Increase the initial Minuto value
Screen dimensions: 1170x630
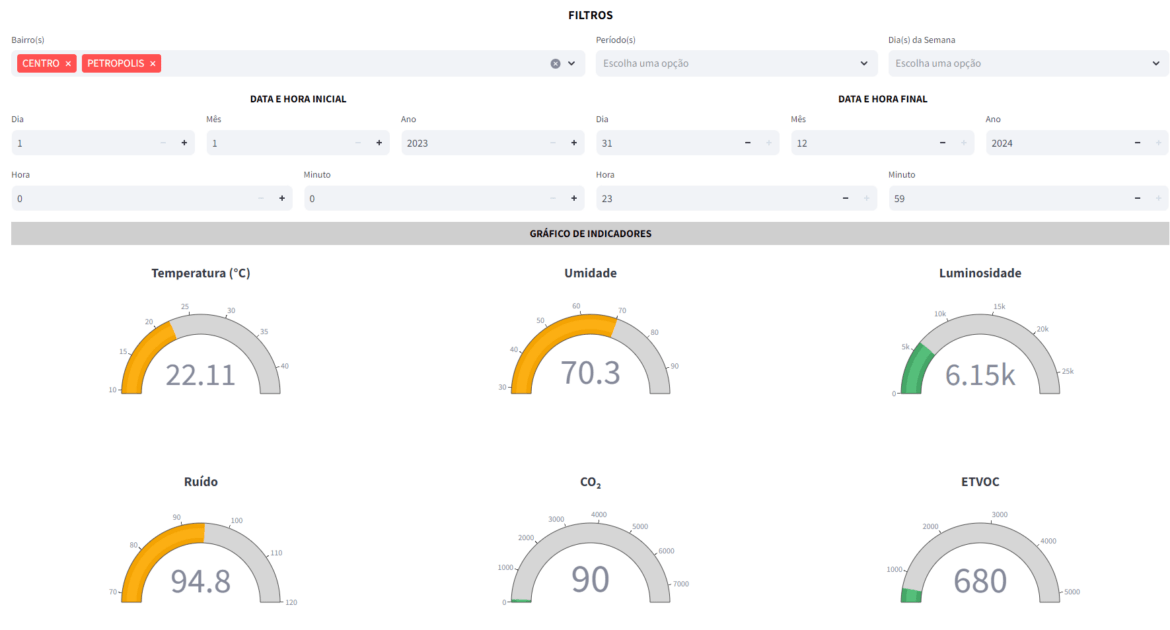(x=574, y=199)
